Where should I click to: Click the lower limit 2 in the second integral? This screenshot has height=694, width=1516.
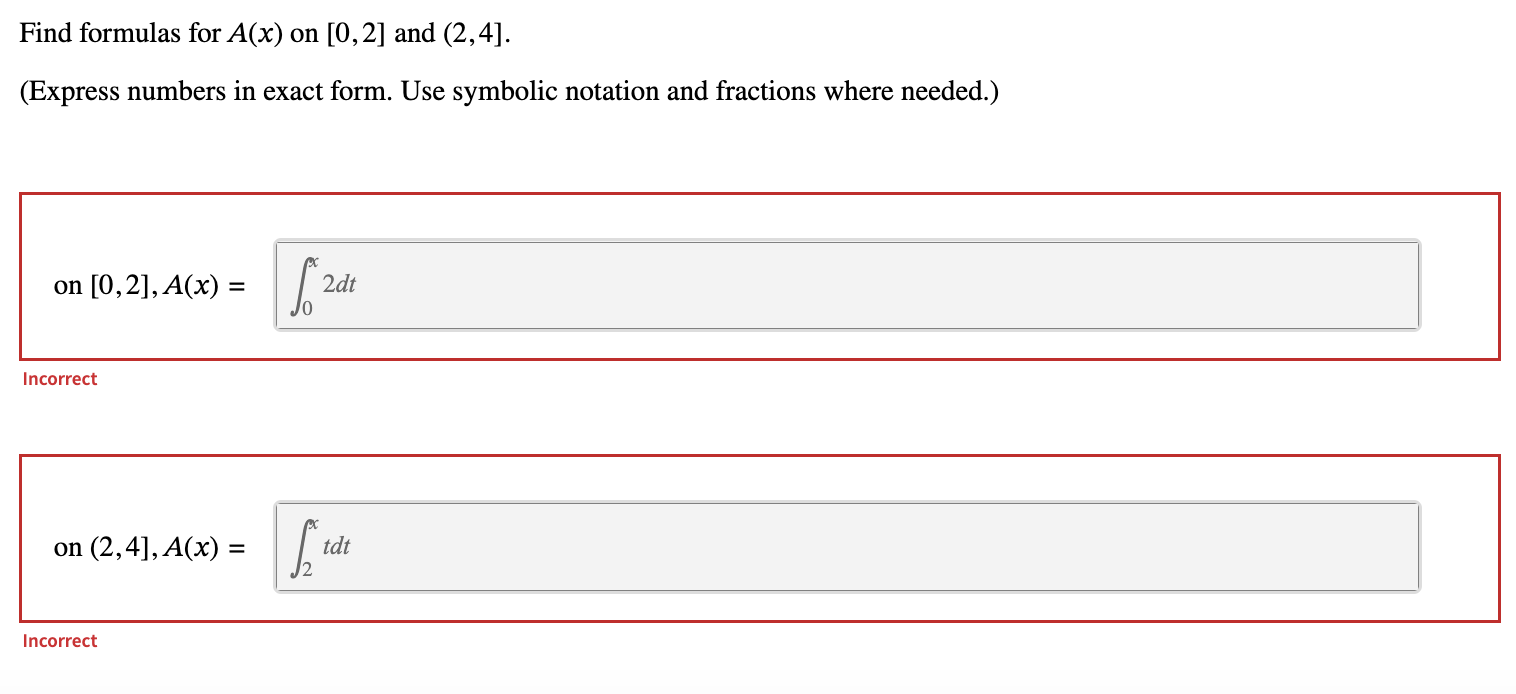(x=306, y=569)
